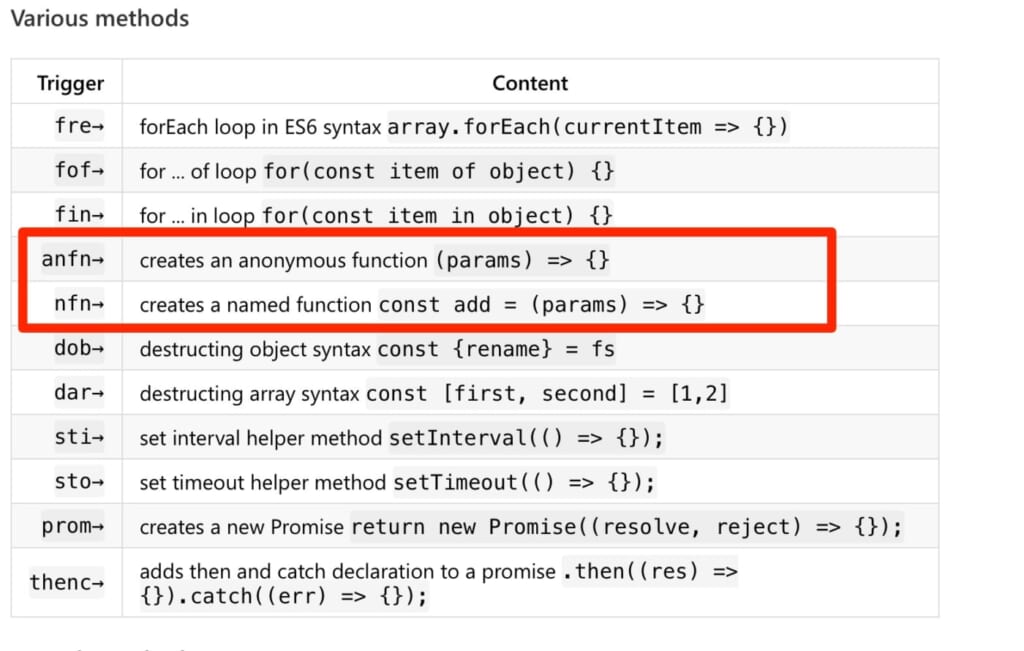The image size is (1024, 651).
Task: Click the prom→ trigger code
Action: pos(72,526)
